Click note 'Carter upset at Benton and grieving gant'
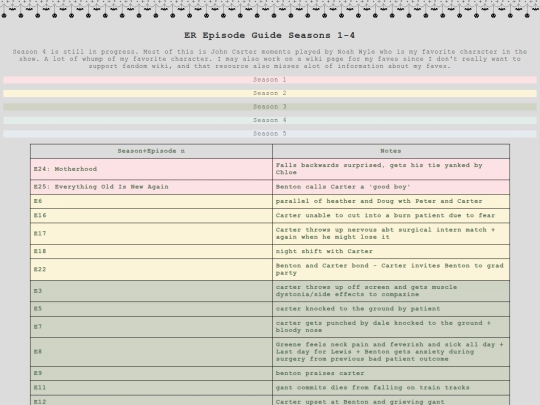The width and height of the screenshot is (540, 405). click(391, 401)
